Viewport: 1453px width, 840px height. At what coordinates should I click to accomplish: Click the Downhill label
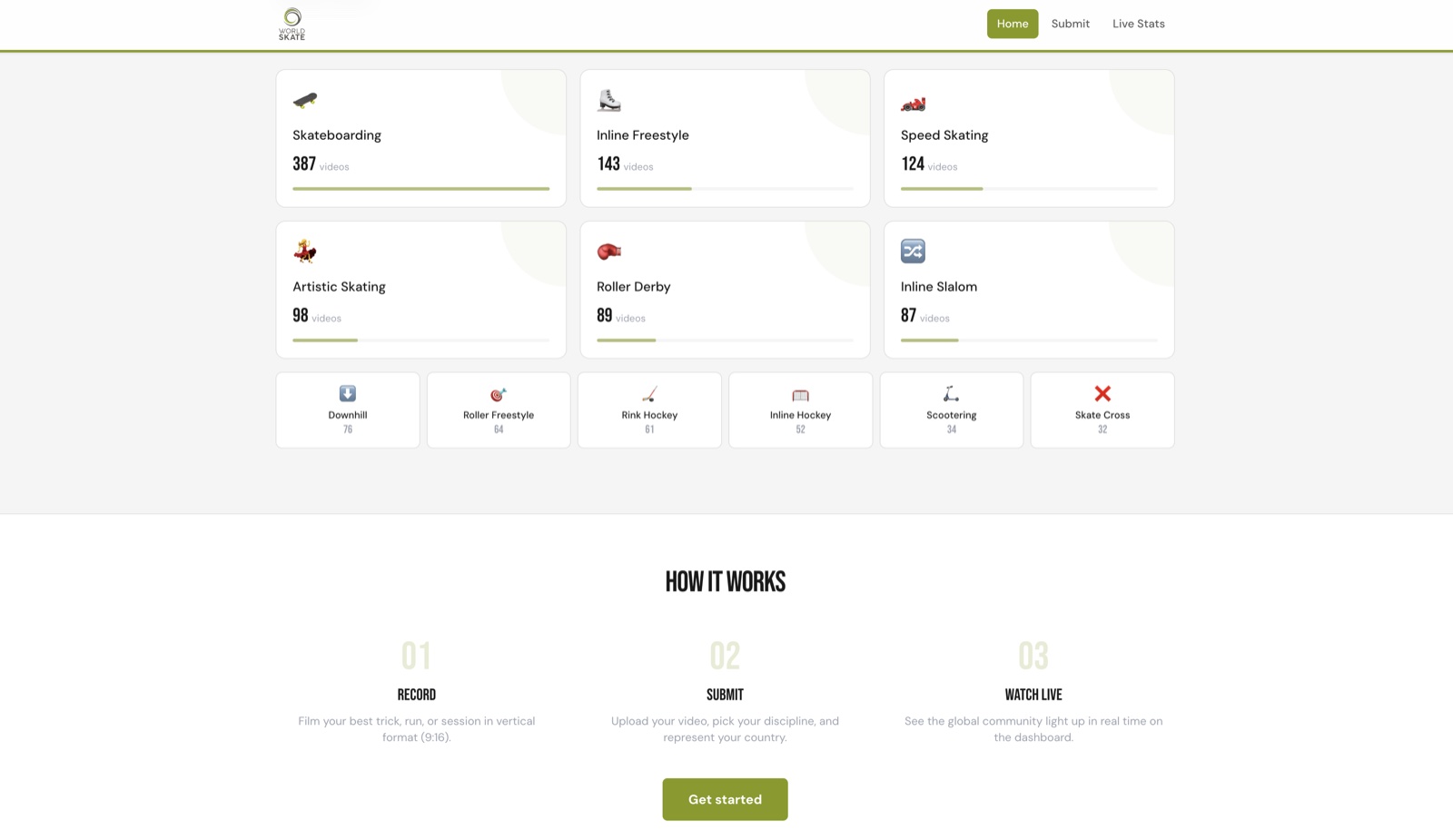tap(348, 415)
